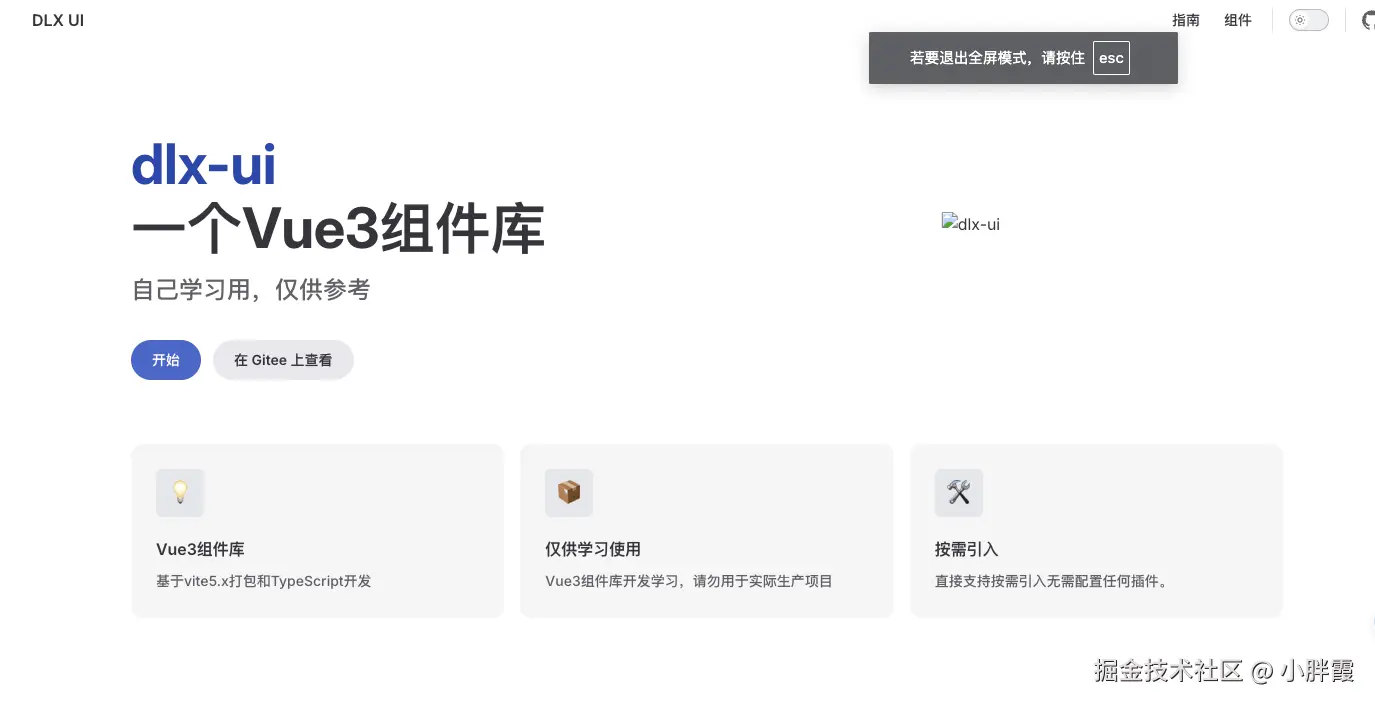Screen dimensions: 1375x705
Task: Click the sun icon inside theme switch
Action: (1300, 20)
